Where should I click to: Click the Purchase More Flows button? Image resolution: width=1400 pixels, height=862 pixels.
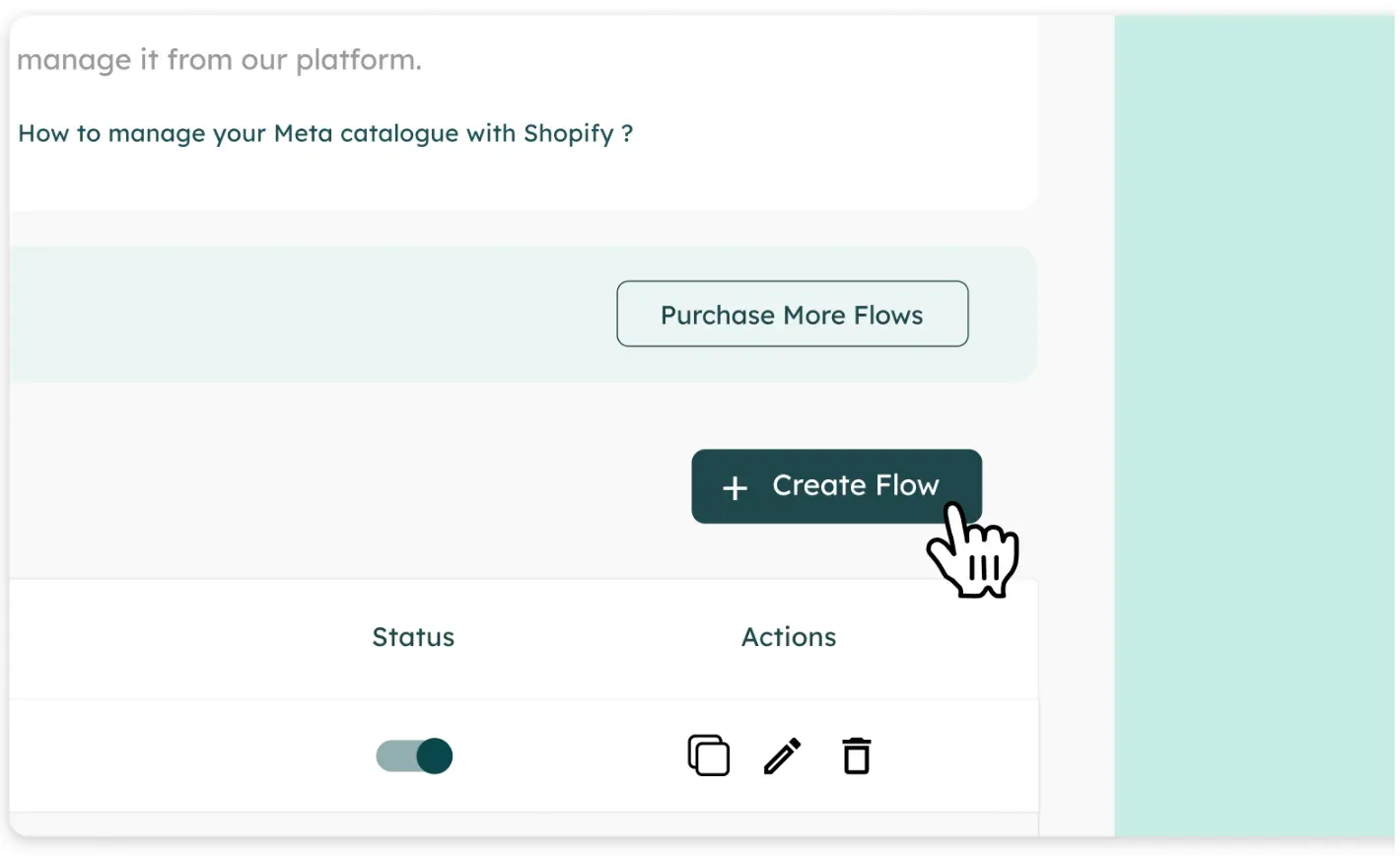pyautogui.click(x=792, y=315)
